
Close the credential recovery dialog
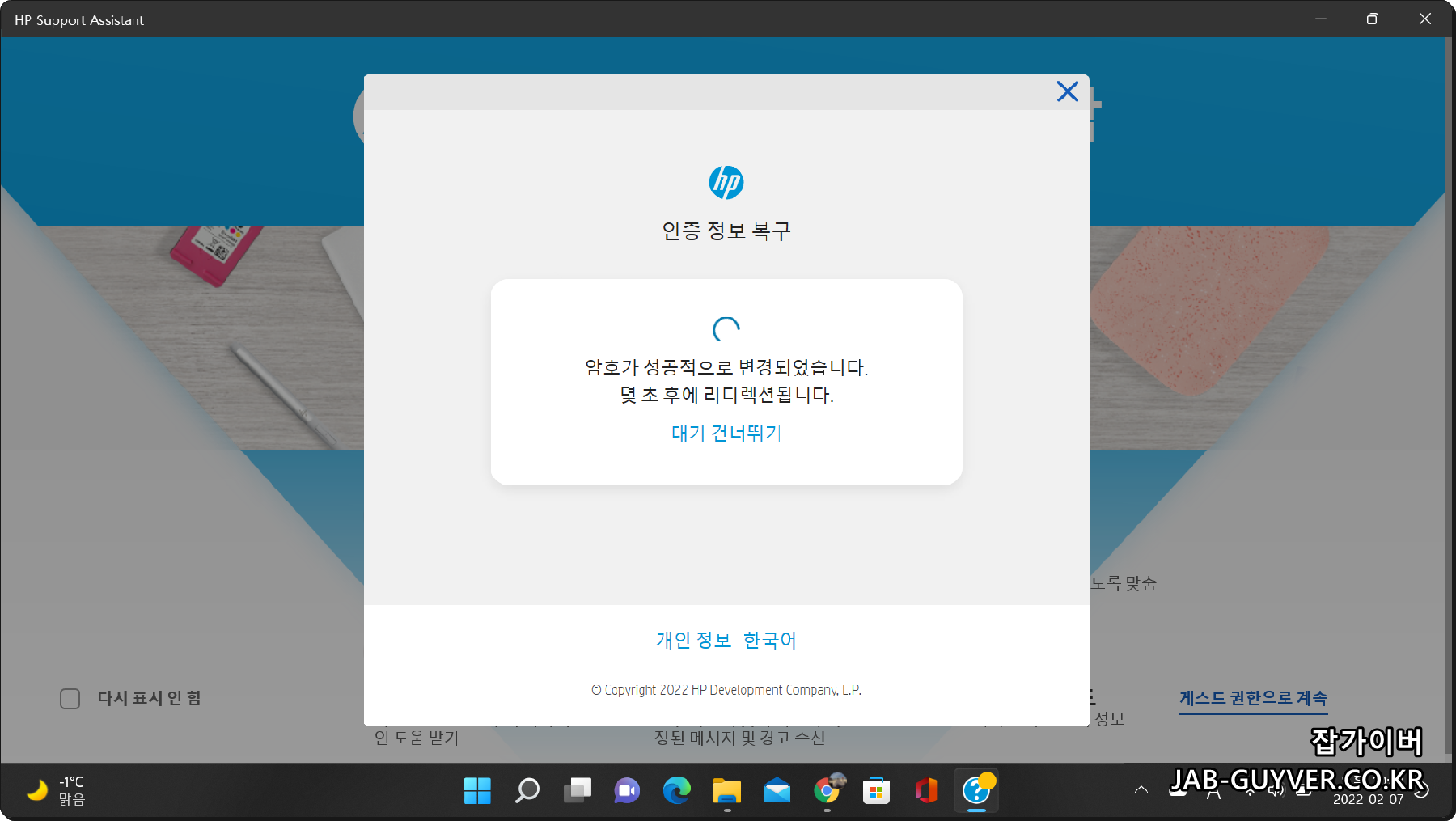pos(1067,91)
